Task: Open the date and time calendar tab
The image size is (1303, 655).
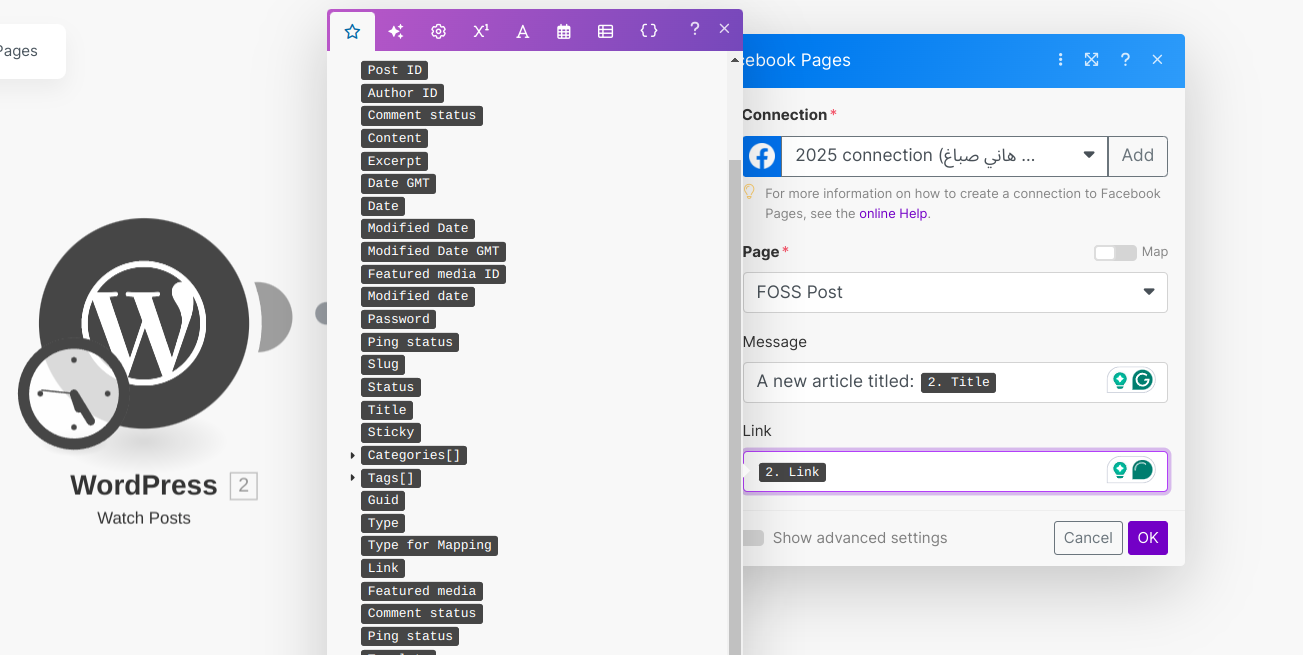Action: (x=564, y=31)
